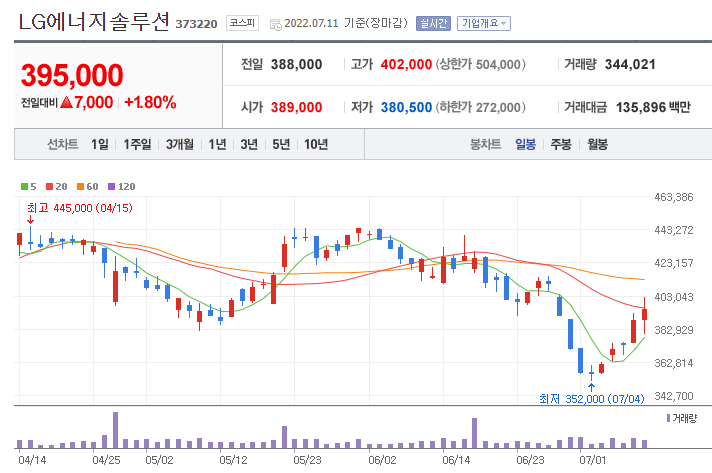
Task: Click the tall volume bar after 06/14
Action: click(475, 433)
